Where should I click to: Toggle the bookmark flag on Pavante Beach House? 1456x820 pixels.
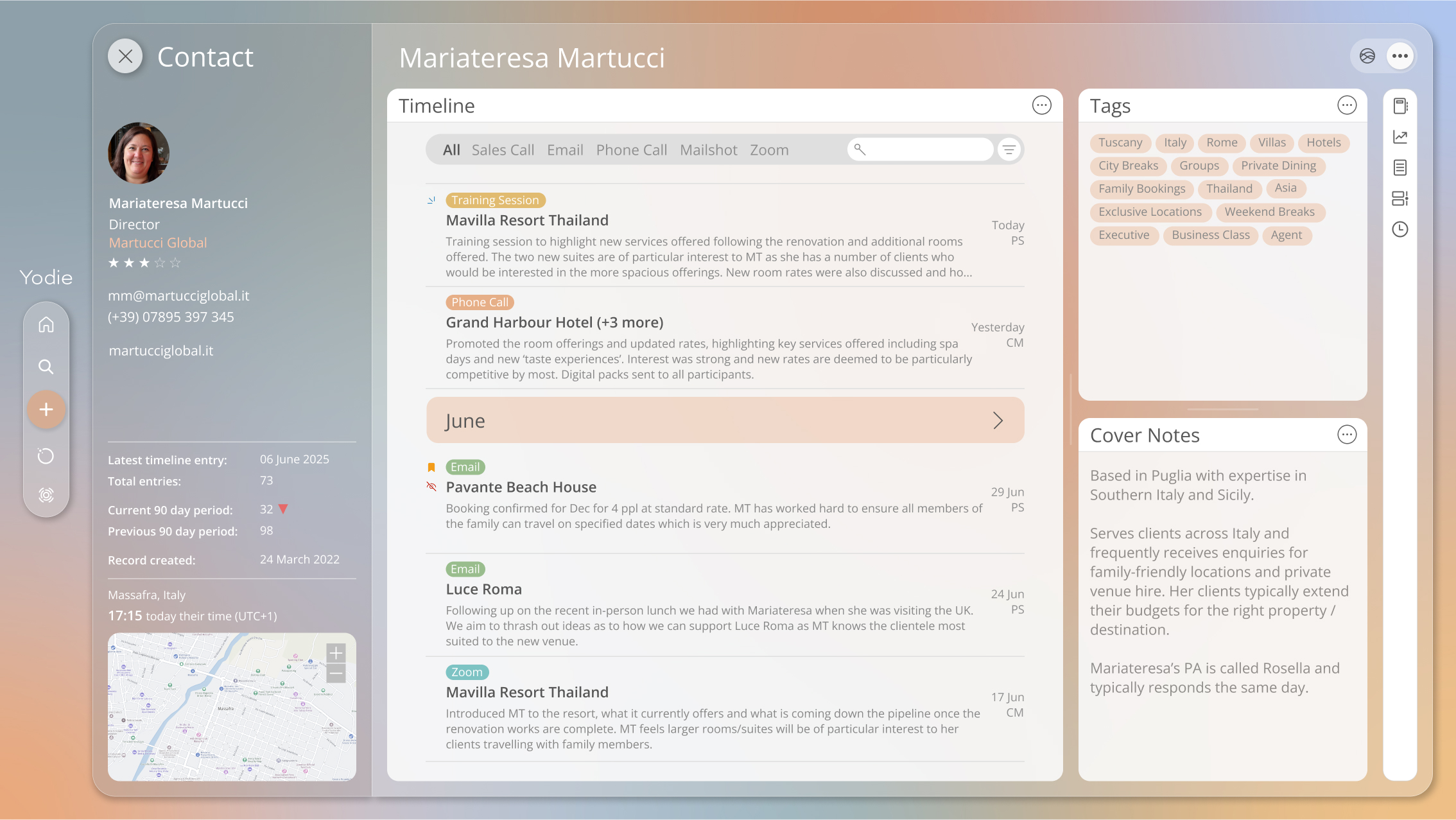(431, 467)
